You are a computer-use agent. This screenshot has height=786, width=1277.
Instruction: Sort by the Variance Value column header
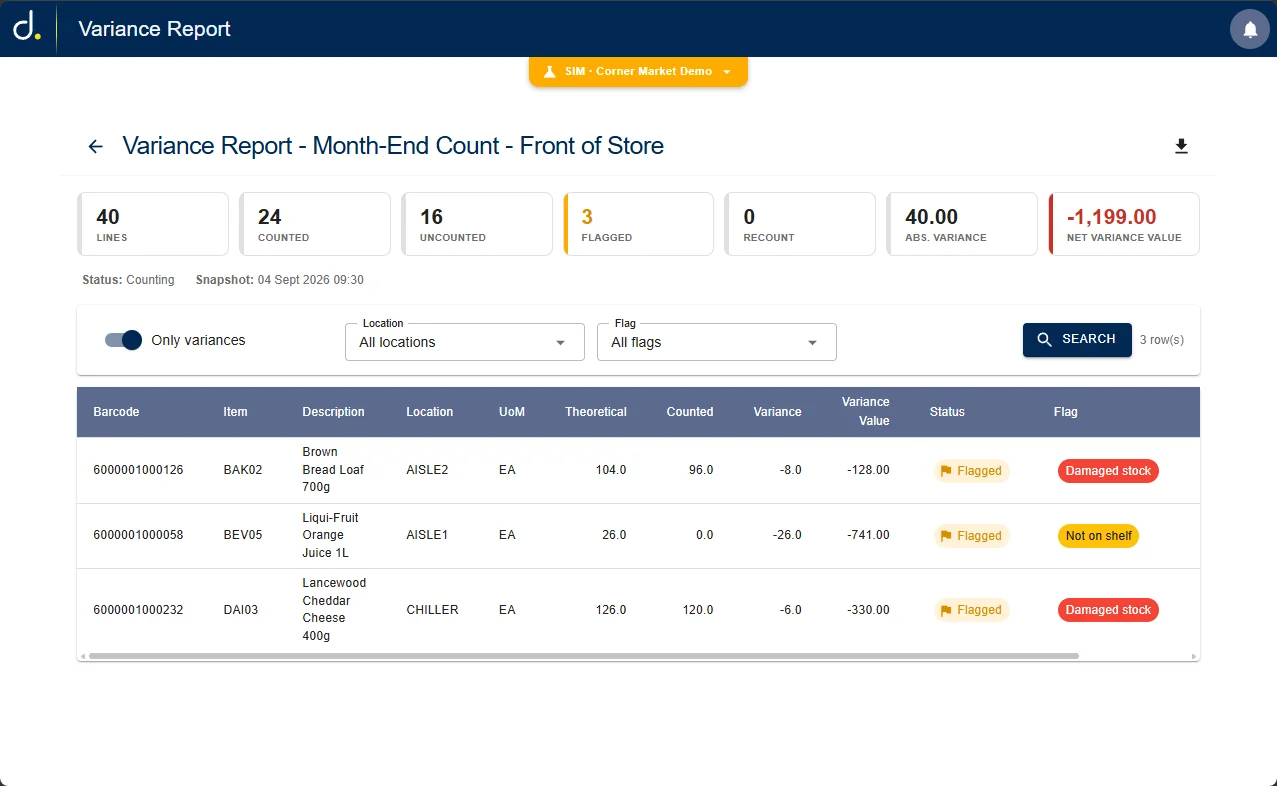pos(865,411)
